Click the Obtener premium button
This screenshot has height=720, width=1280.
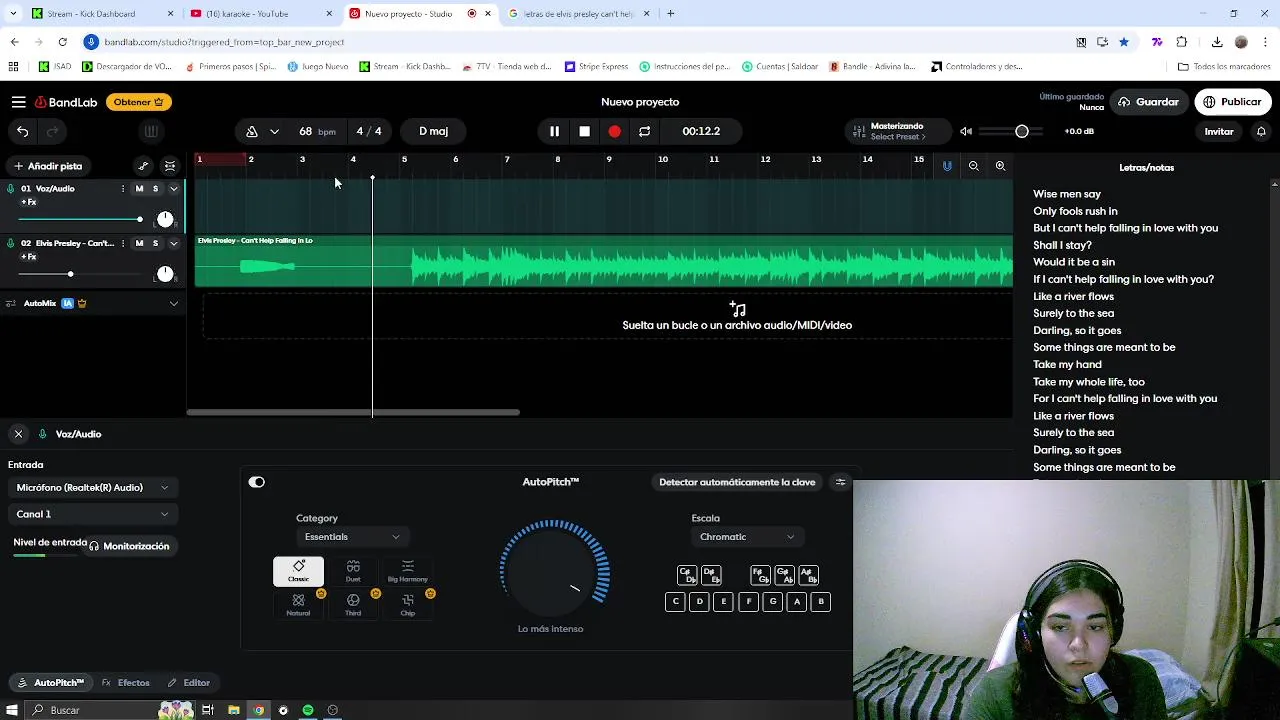(x=139, y=102)
